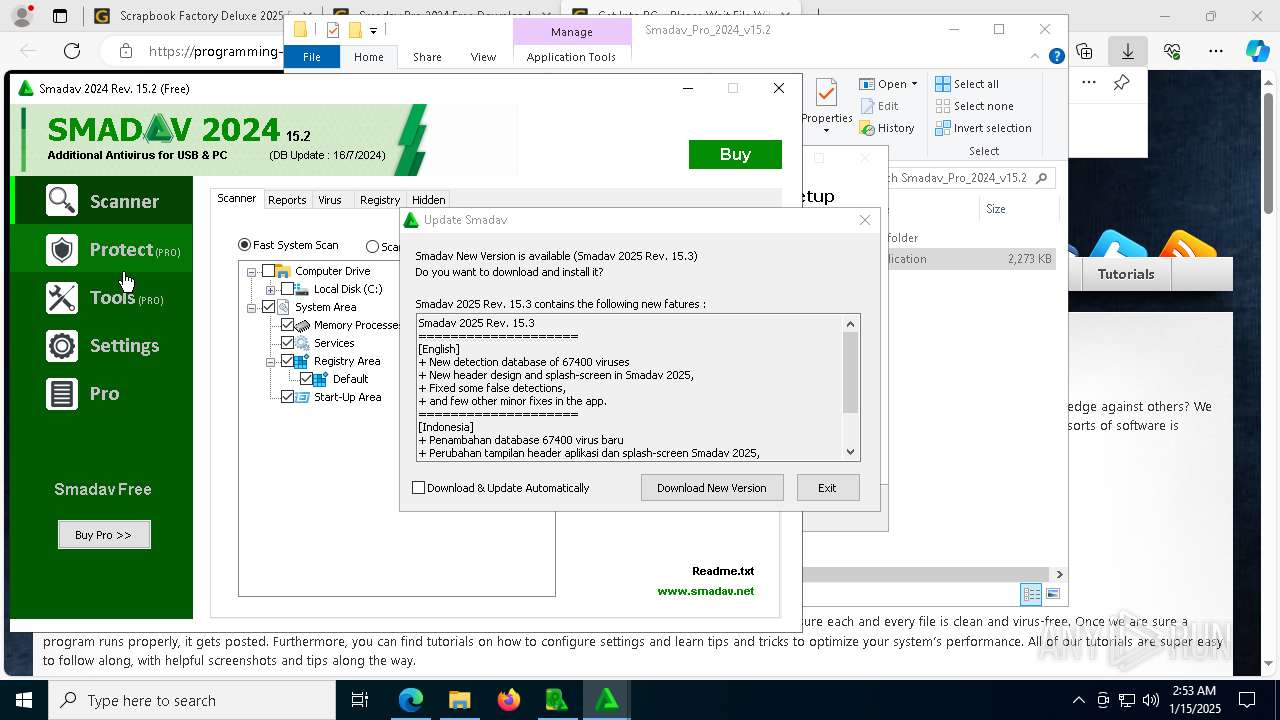Expand the Local Disk (C:) node

(x=271, y=289)
